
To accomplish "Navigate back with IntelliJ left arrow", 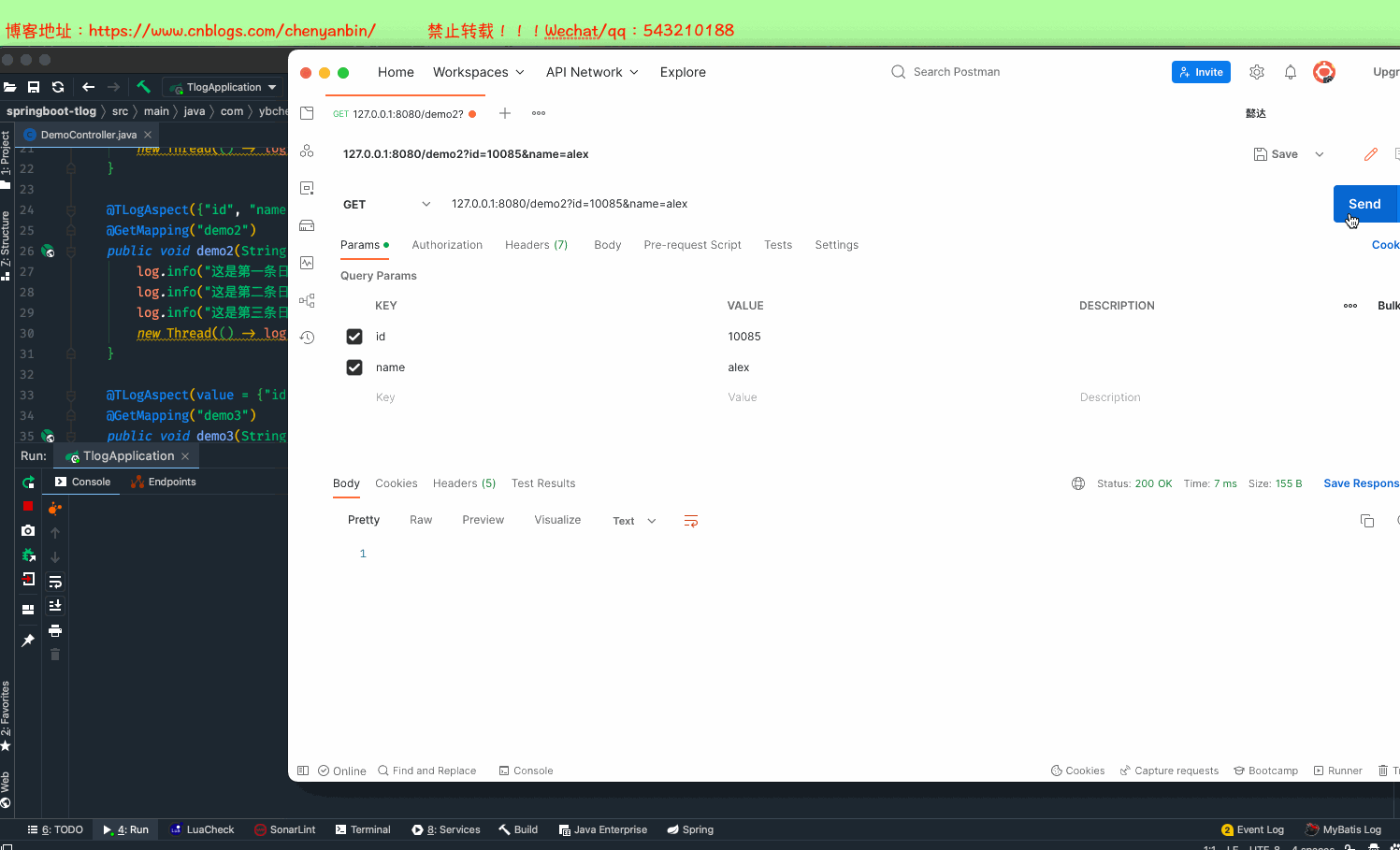I will [89, 87].
